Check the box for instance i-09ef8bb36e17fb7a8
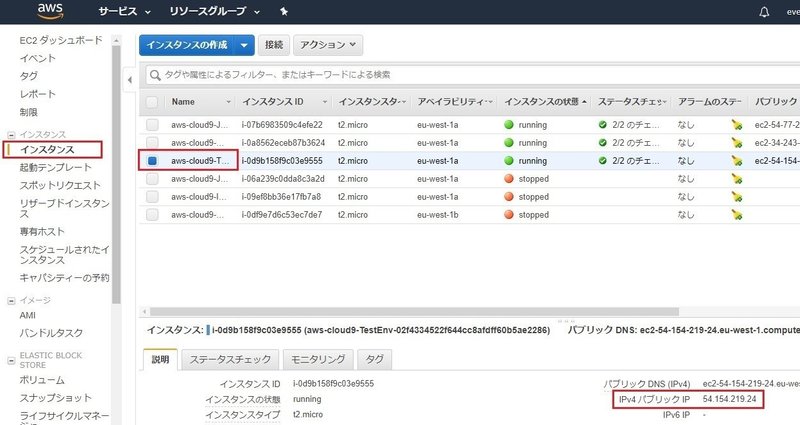800x425 pixels. [152, 197]
